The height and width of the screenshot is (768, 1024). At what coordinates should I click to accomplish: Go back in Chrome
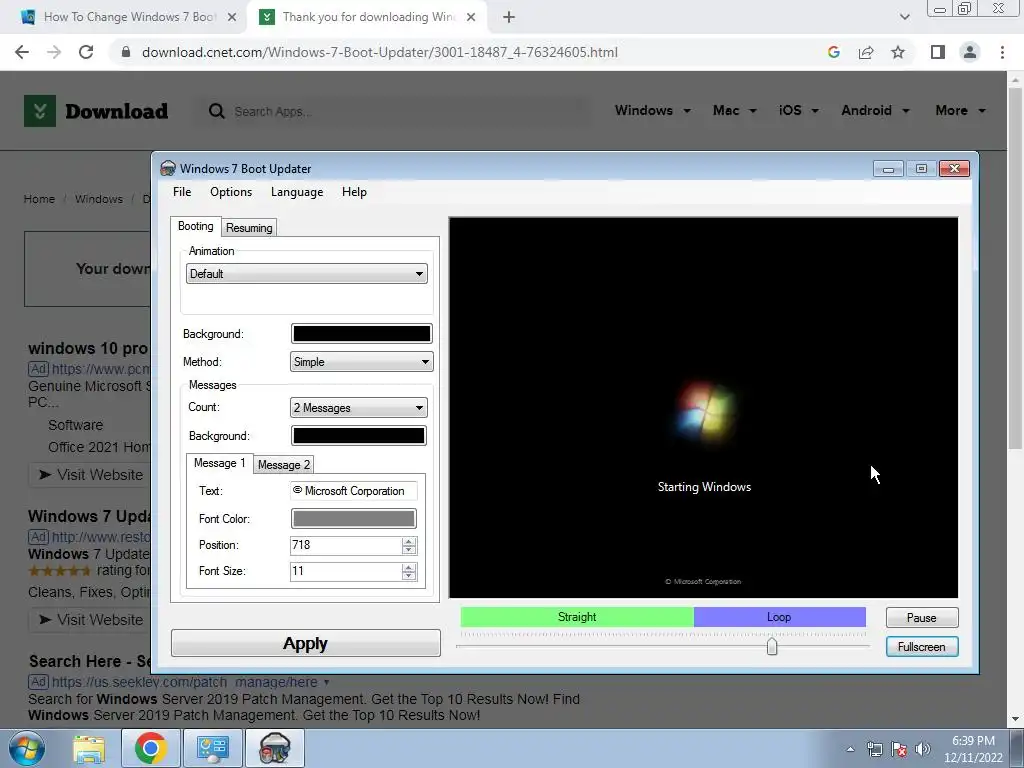(22, 52)
